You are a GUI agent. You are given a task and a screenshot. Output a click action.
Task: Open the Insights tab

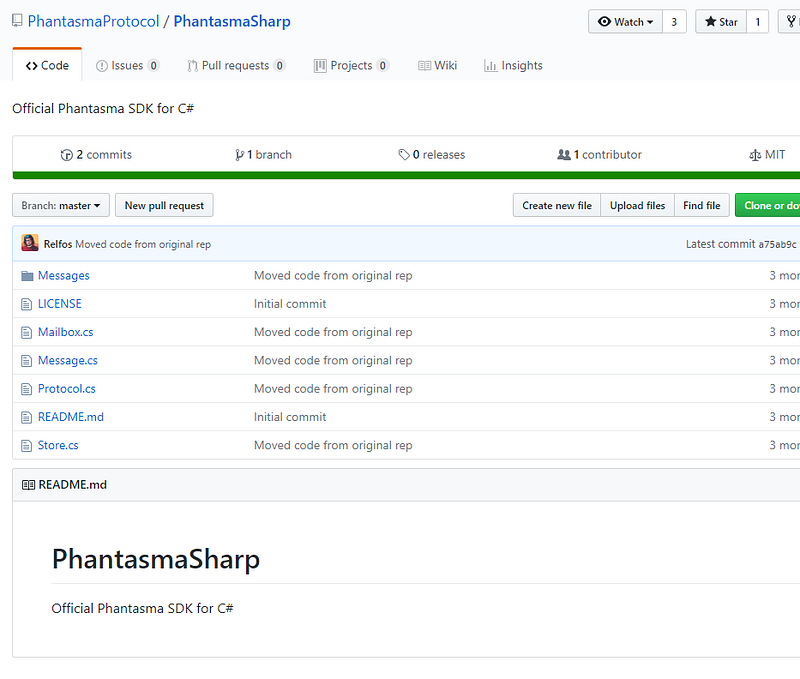click(513, 65)
